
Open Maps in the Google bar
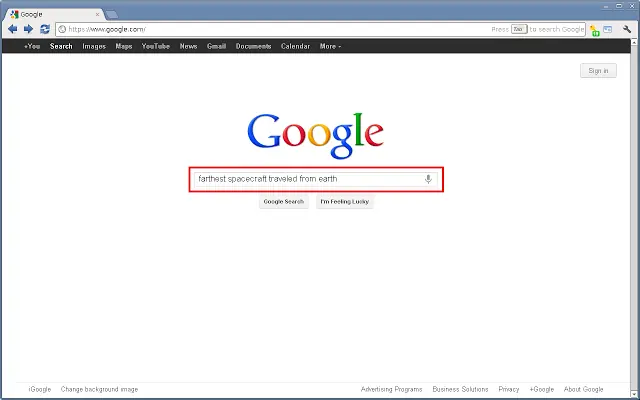point(124,46)
